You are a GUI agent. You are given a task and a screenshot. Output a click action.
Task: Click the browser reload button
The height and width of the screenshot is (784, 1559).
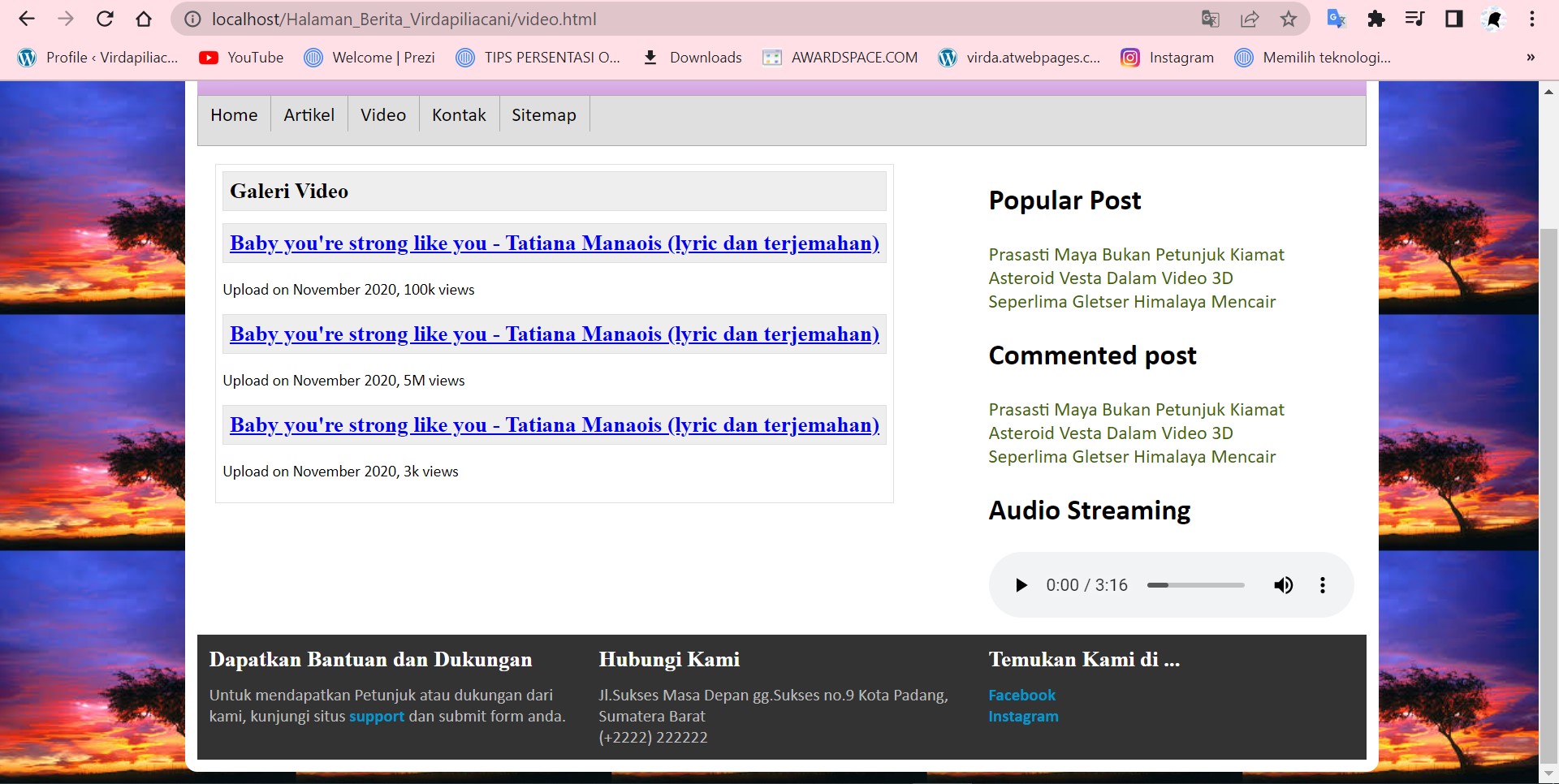click(105, 19)
